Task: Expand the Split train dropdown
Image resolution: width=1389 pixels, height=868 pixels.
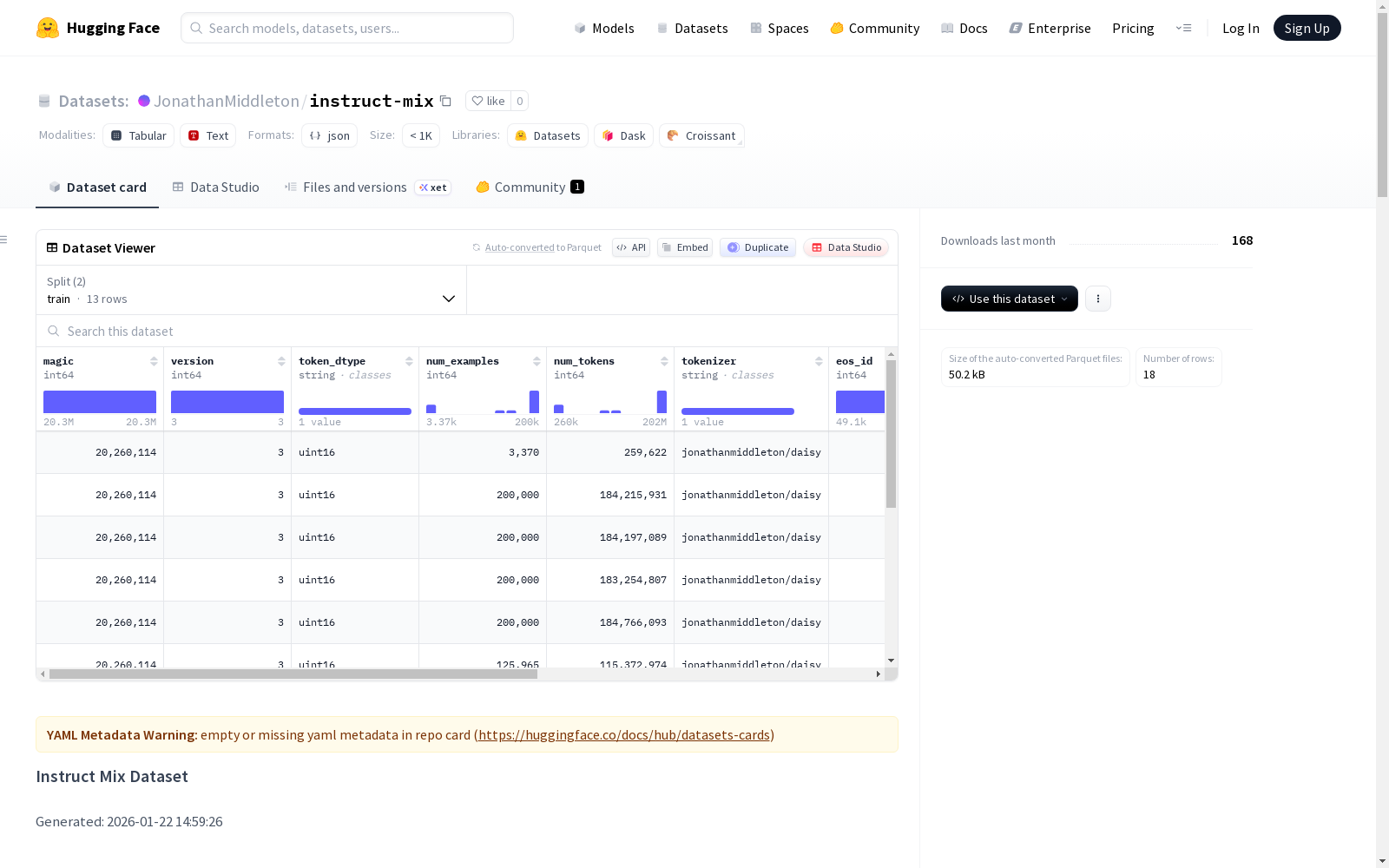Action: [x=252, y=290]
